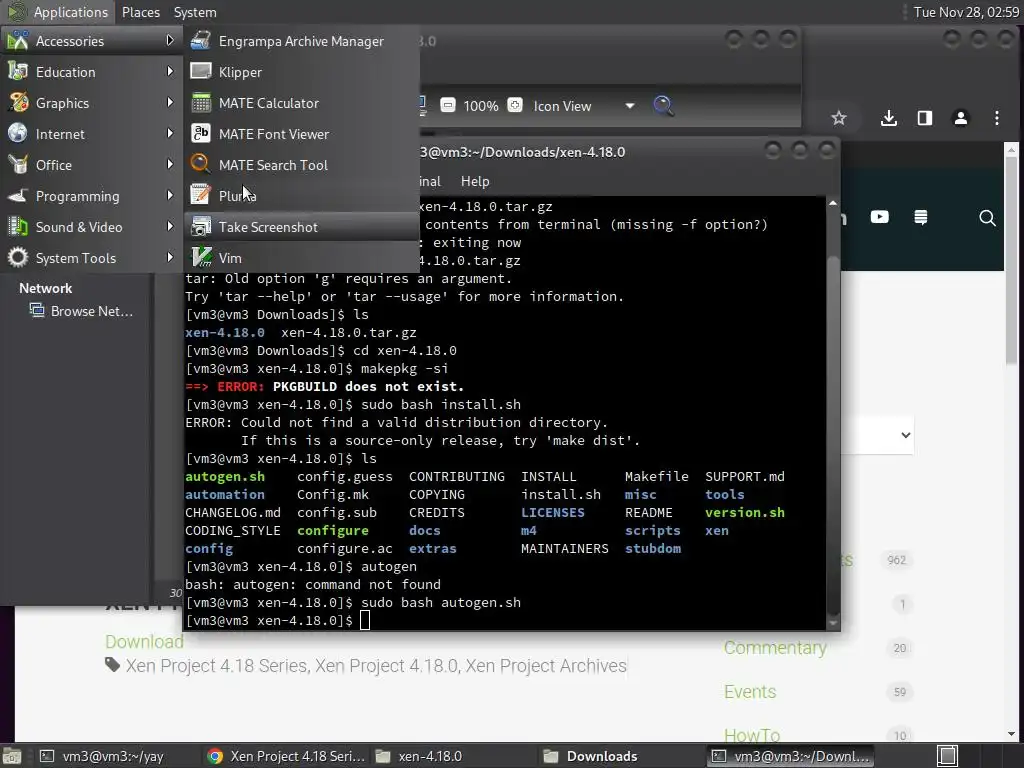
Task: Click the file manager search magnifier icon
Action: point(664,105)
